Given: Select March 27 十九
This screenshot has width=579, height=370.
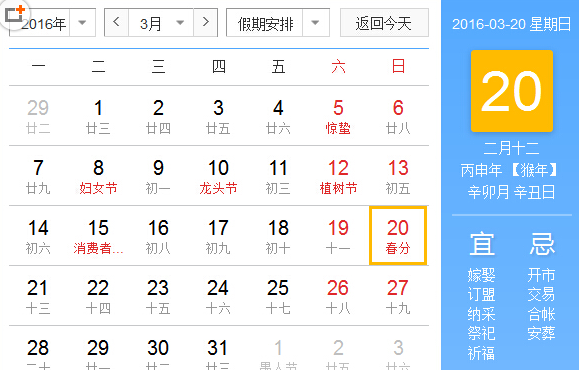Looking at the screenshot, I should (398, 297).
